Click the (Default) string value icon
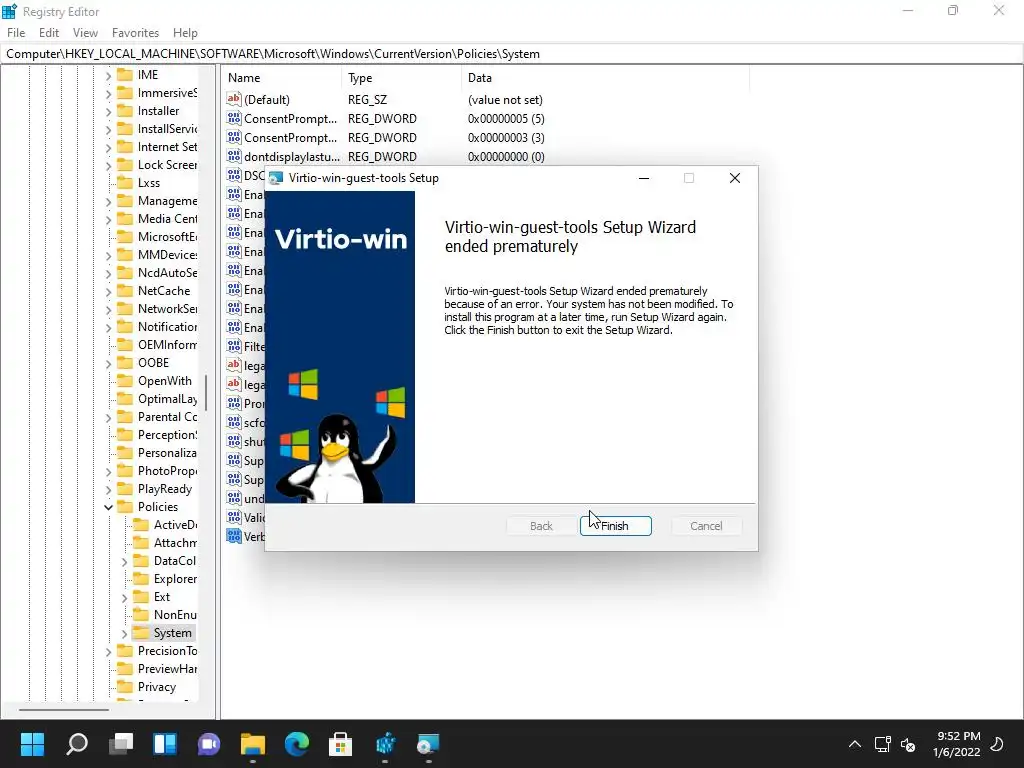 pyautogui.click(x=234, y=99)
